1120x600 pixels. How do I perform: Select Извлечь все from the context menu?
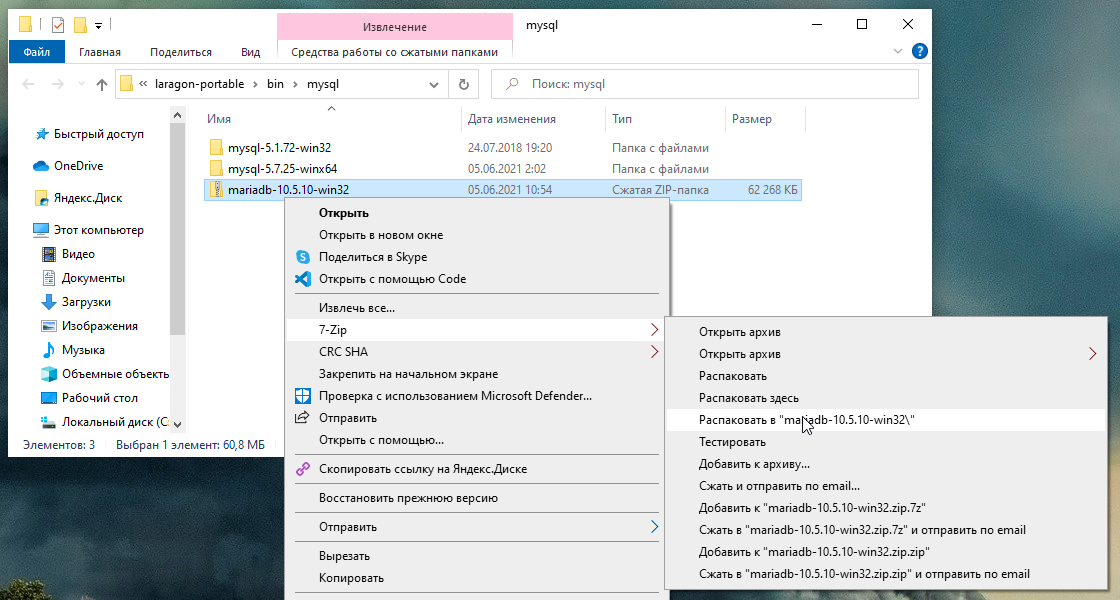(357, 308)
